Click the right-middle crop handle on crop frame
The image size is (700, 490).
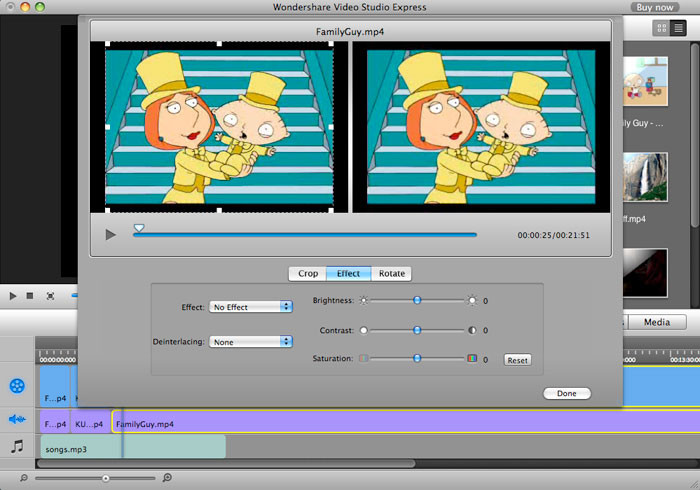click(x=331, y=127)
